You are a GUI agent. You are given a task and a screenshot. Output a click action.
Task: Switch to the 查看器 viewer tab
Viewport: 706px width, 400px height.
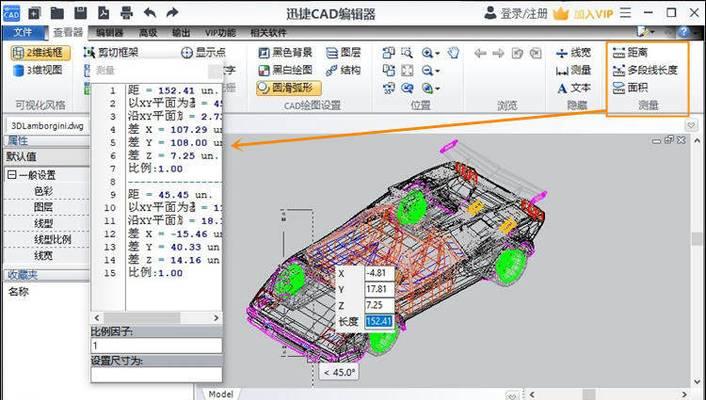[x=68, y=32]
